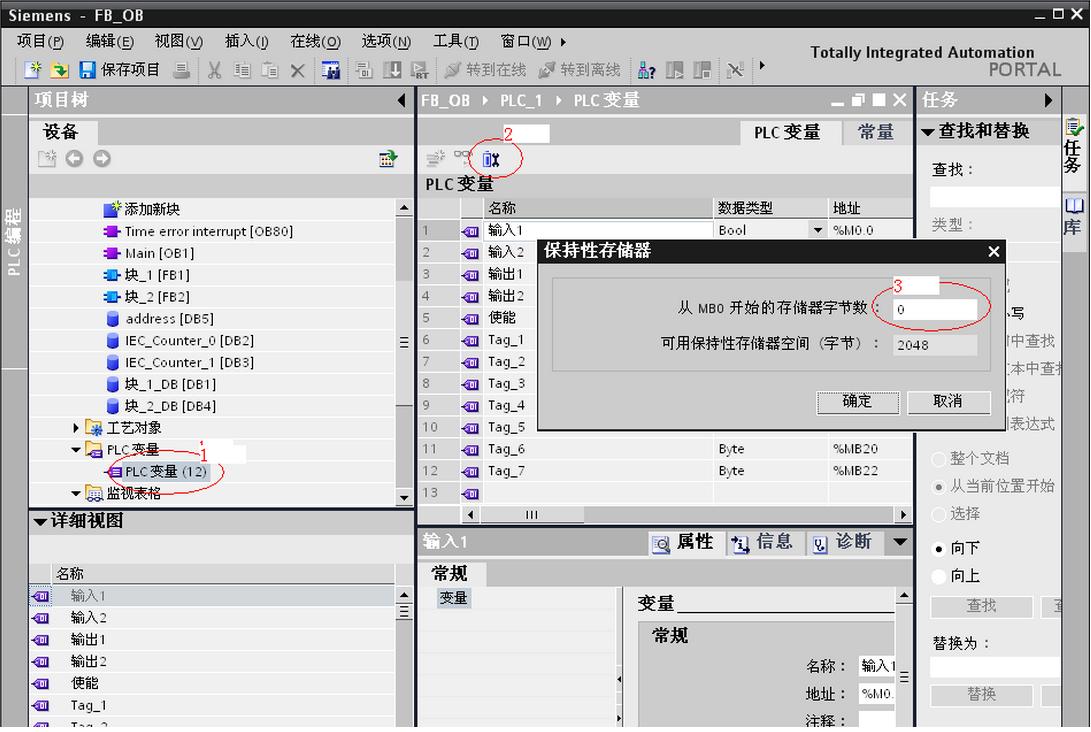
Task: Click the Download to device icon
Action: click(x=392, y=70)
